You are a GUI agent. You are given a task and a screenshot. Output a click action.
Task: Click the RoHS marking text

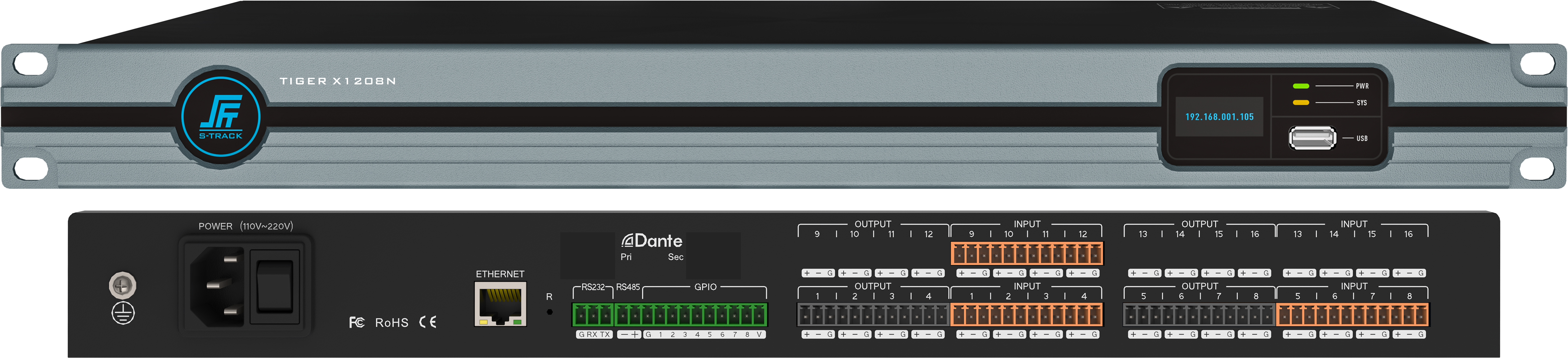tap(391, 323)
